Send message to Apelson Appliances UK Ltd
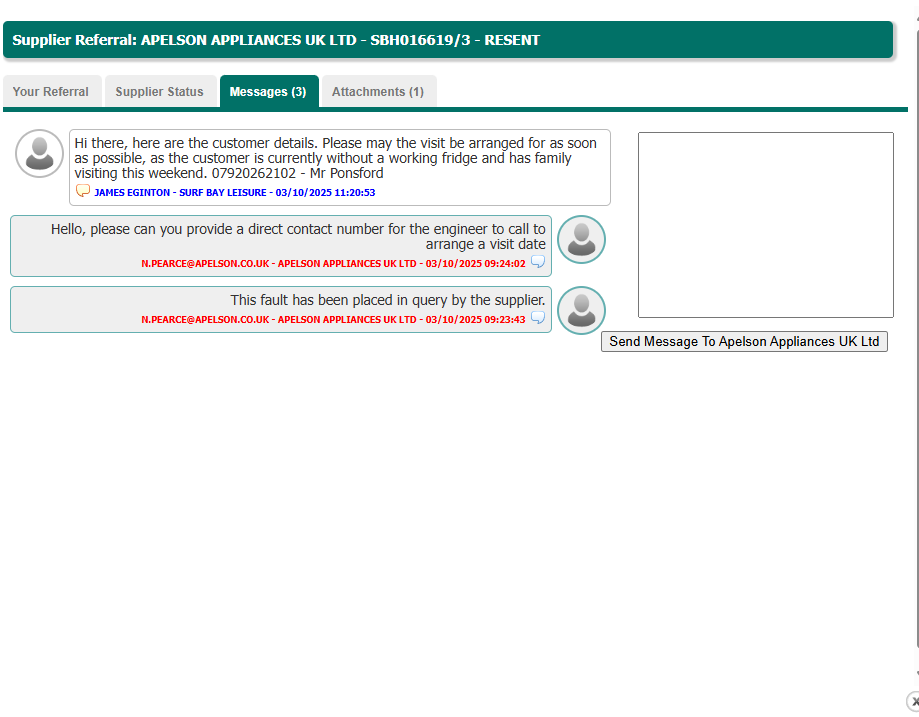Screen dimensions: 919x717 tap(744, 341)
